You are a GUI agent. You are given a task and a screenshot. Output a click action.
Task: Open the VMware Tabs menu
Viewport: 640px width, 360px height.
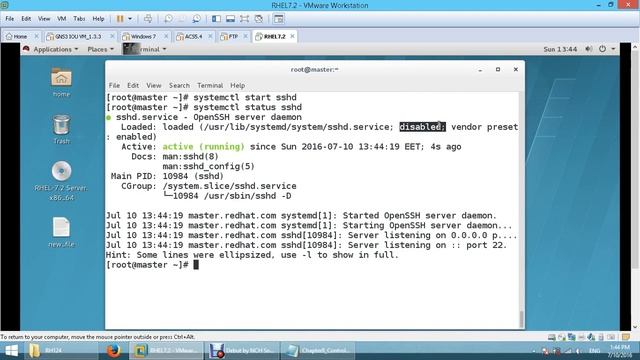tap(79, 19)
